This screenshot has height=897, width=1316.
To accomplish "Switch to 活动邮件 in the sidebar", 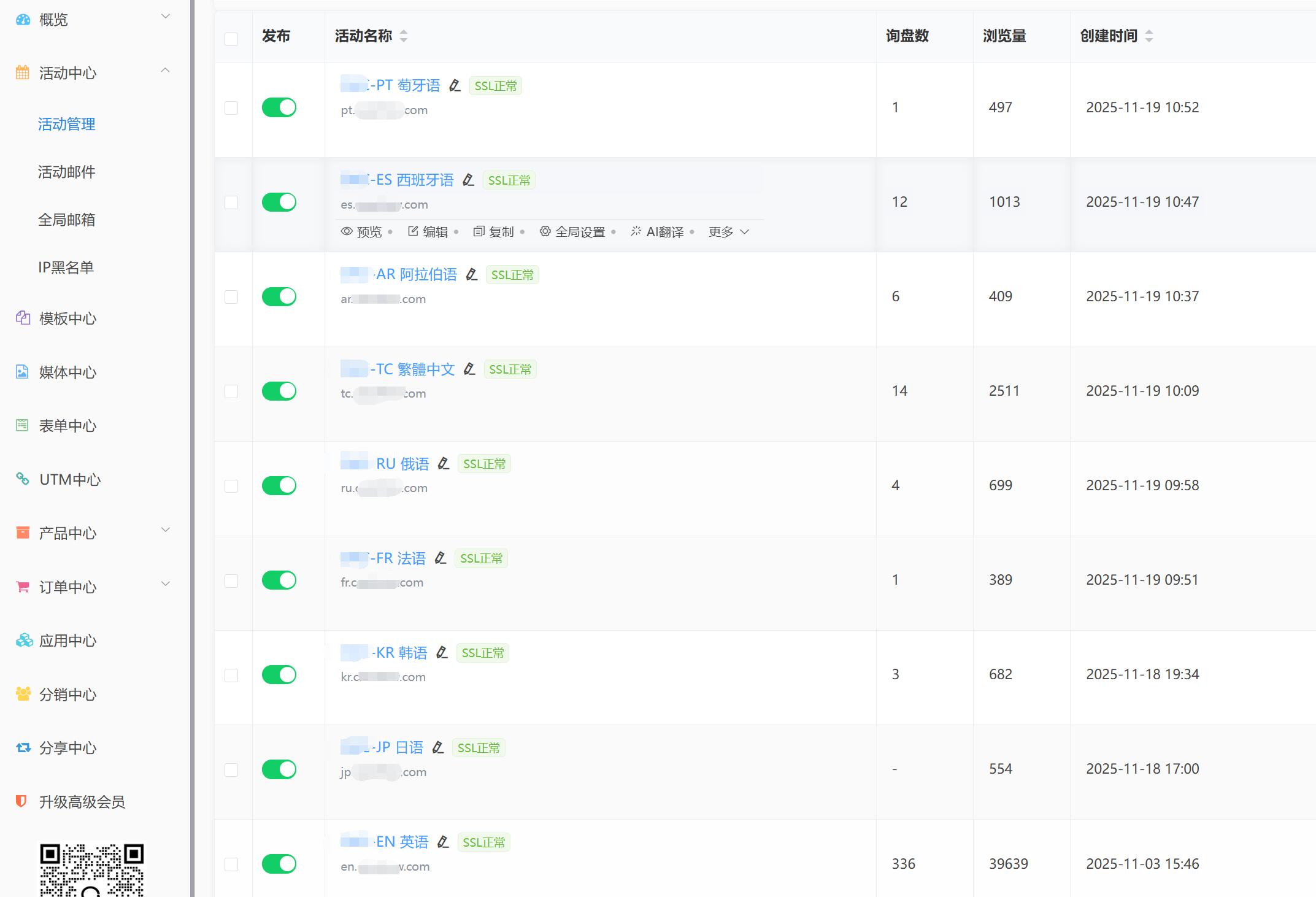I will coord(66,172).
